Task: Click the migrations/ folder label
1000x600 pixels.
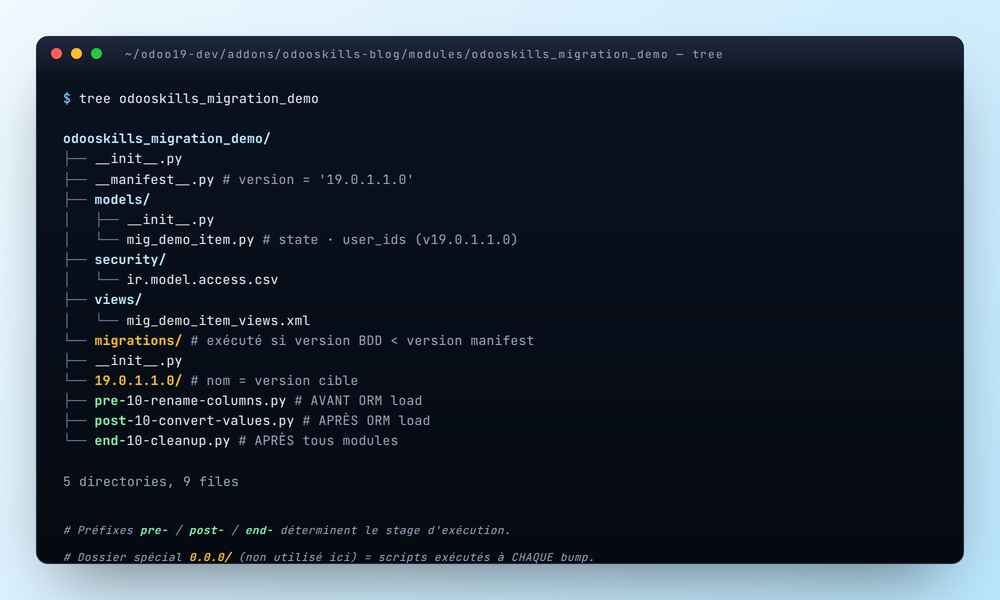Action: click(x=136, y=340)
